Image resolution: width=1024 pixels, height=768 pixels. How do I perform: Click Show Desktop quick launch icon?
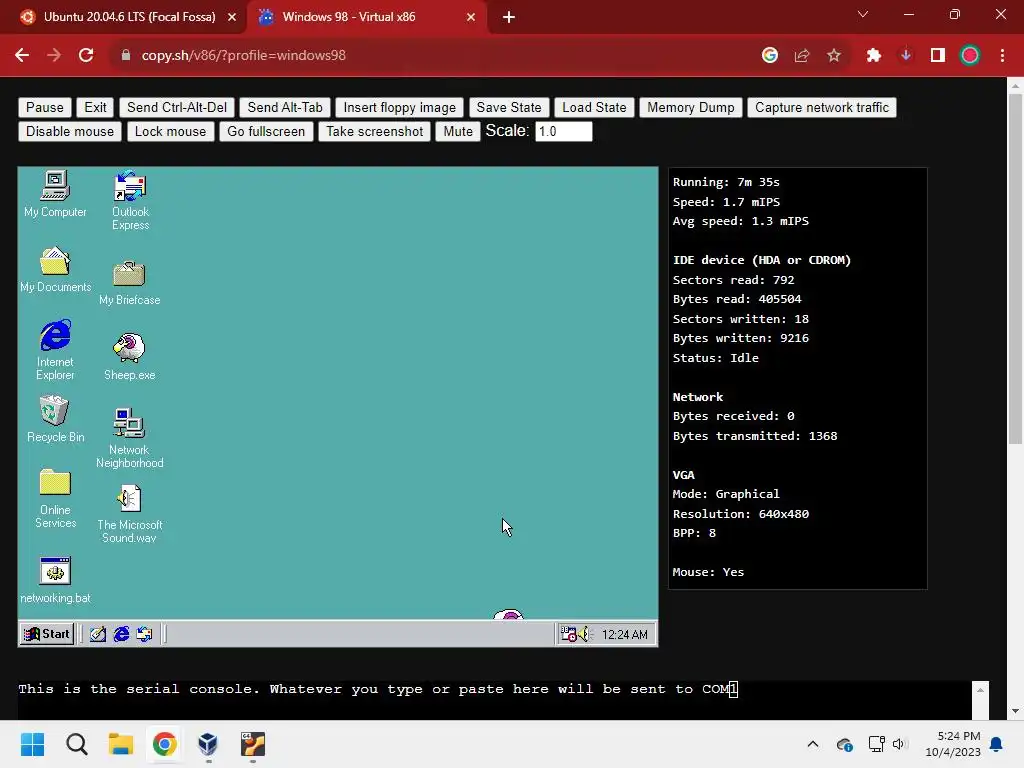[98, 634]
